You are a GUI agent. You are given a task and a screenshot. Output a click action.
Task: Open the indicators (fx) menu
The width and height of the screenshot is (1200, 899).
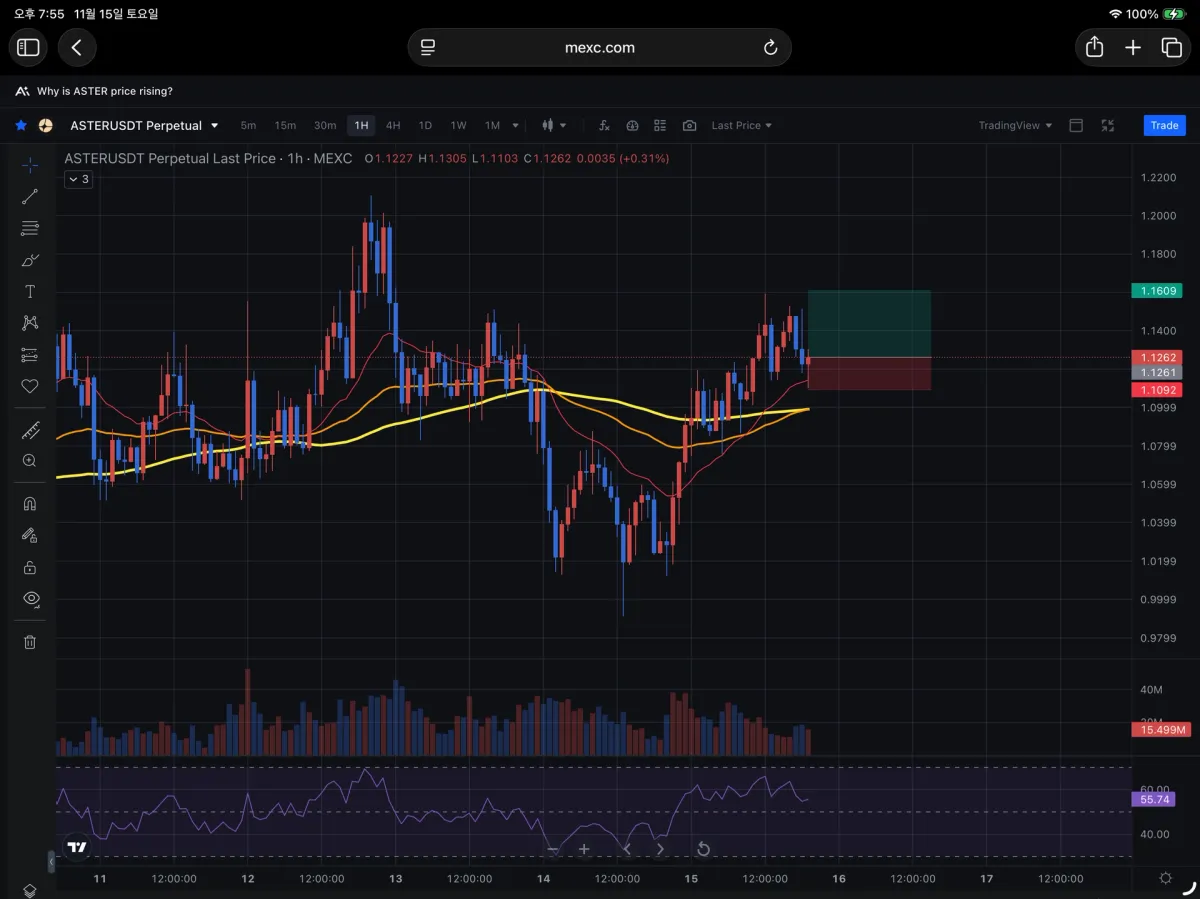pyautogui.click(x=604, y=126)
